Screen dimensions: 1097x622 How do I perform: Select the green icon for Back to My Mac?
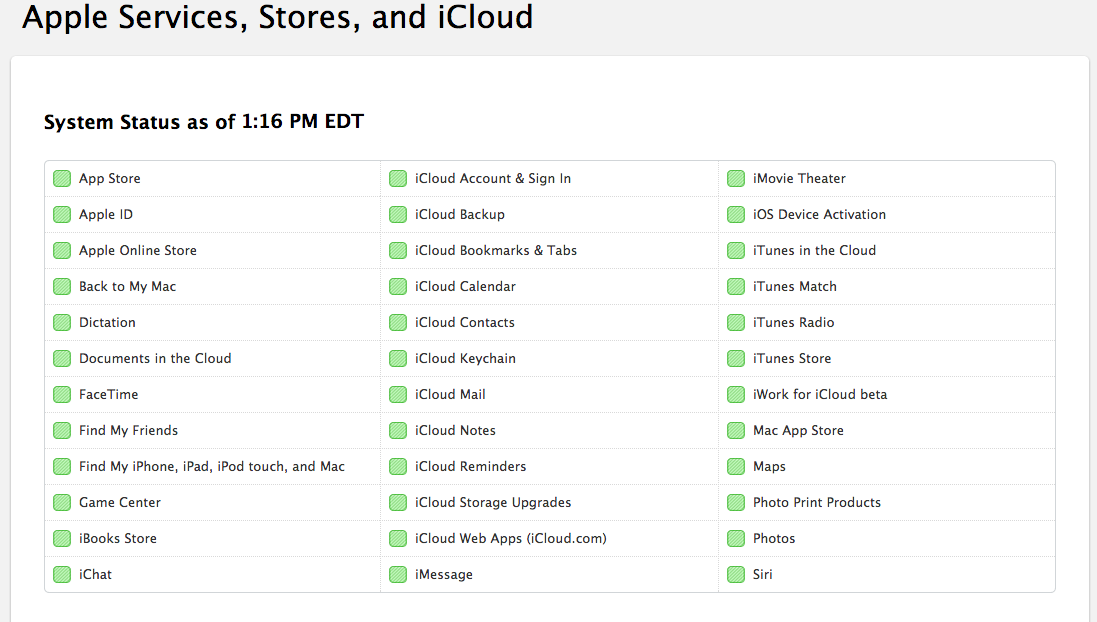62,286
